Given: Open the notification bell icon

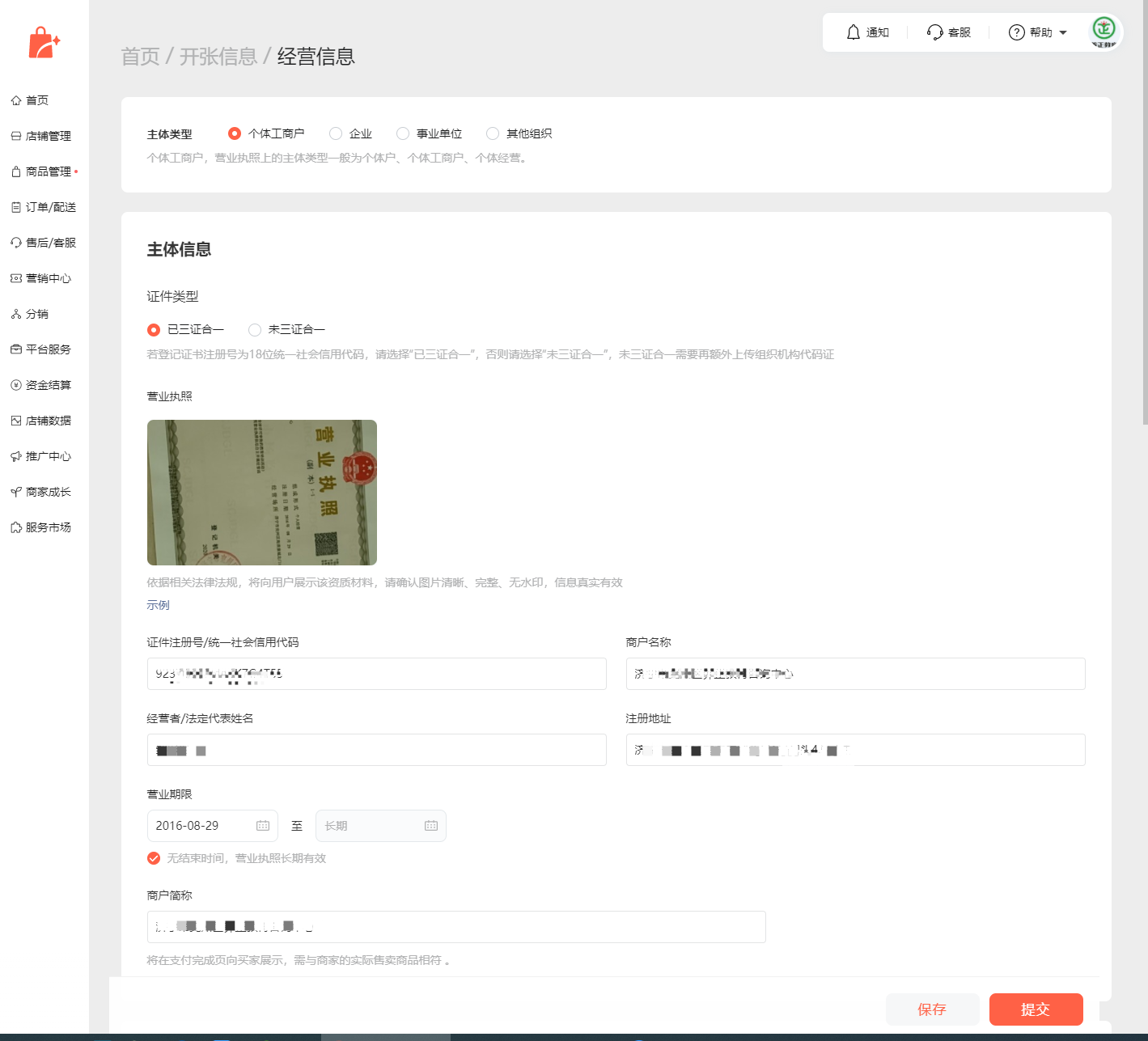Looking at the screenshot, I should pyautogui.click(x=854, y=32).
